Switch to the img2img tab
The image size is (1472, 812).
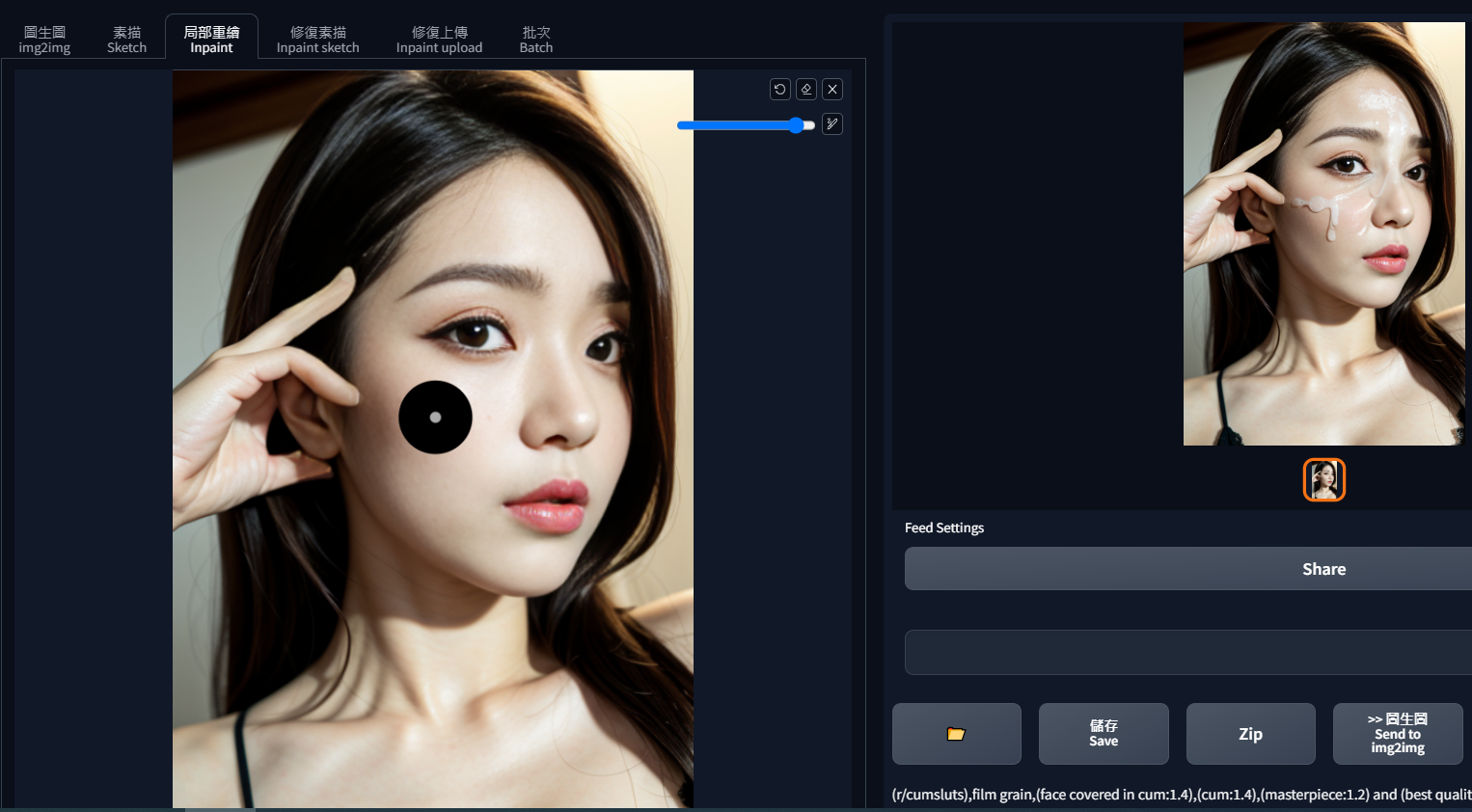click(44, 40)
